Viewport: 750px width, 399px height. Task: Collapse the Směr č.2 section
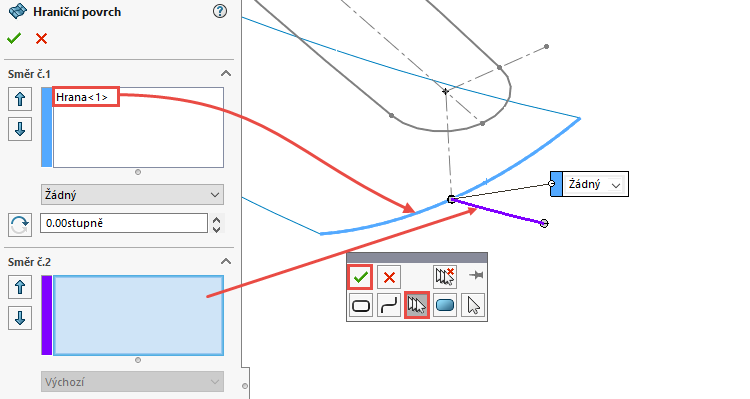226,262
